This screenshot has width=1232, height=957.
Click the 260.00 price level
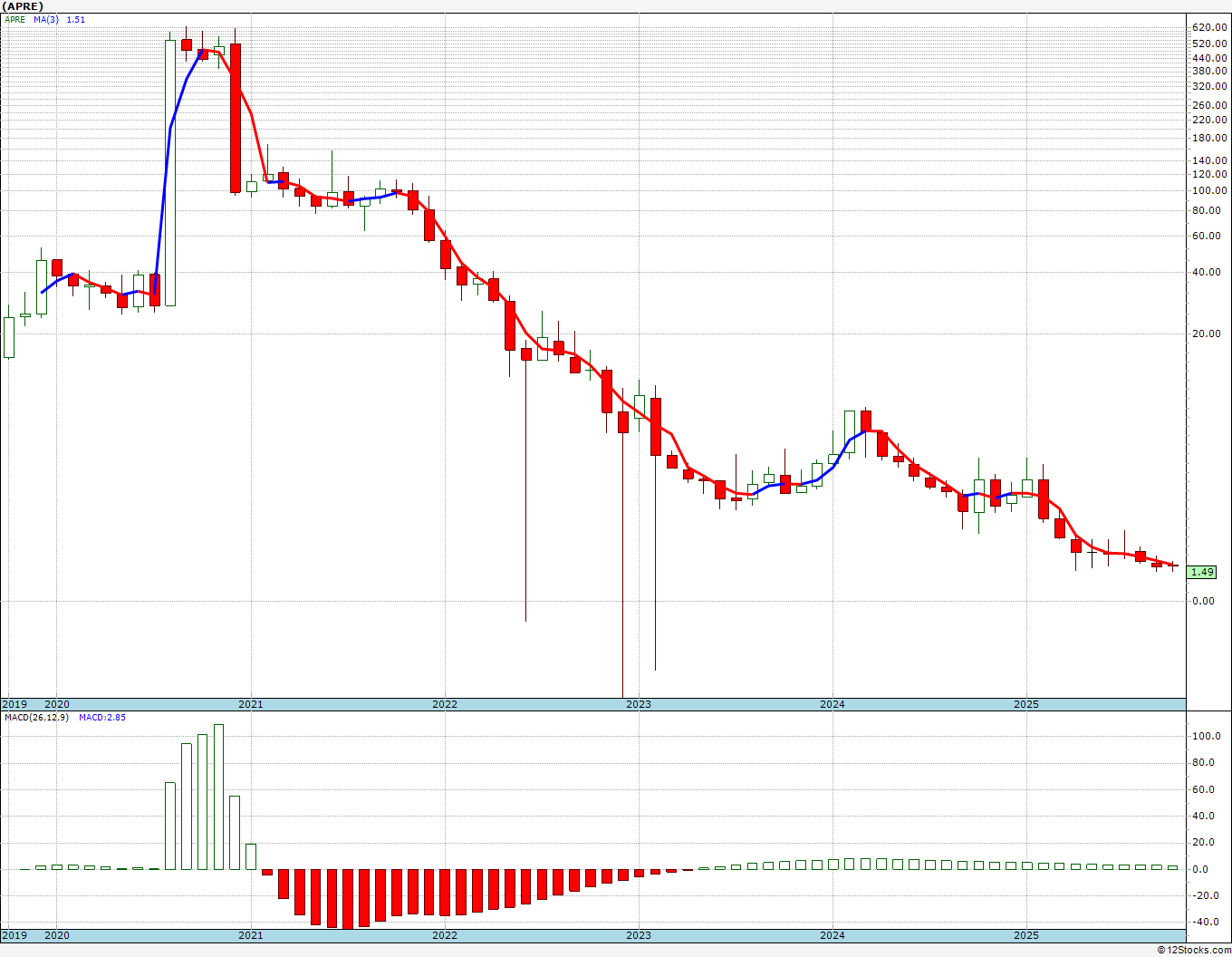[x=1209, y=105]
